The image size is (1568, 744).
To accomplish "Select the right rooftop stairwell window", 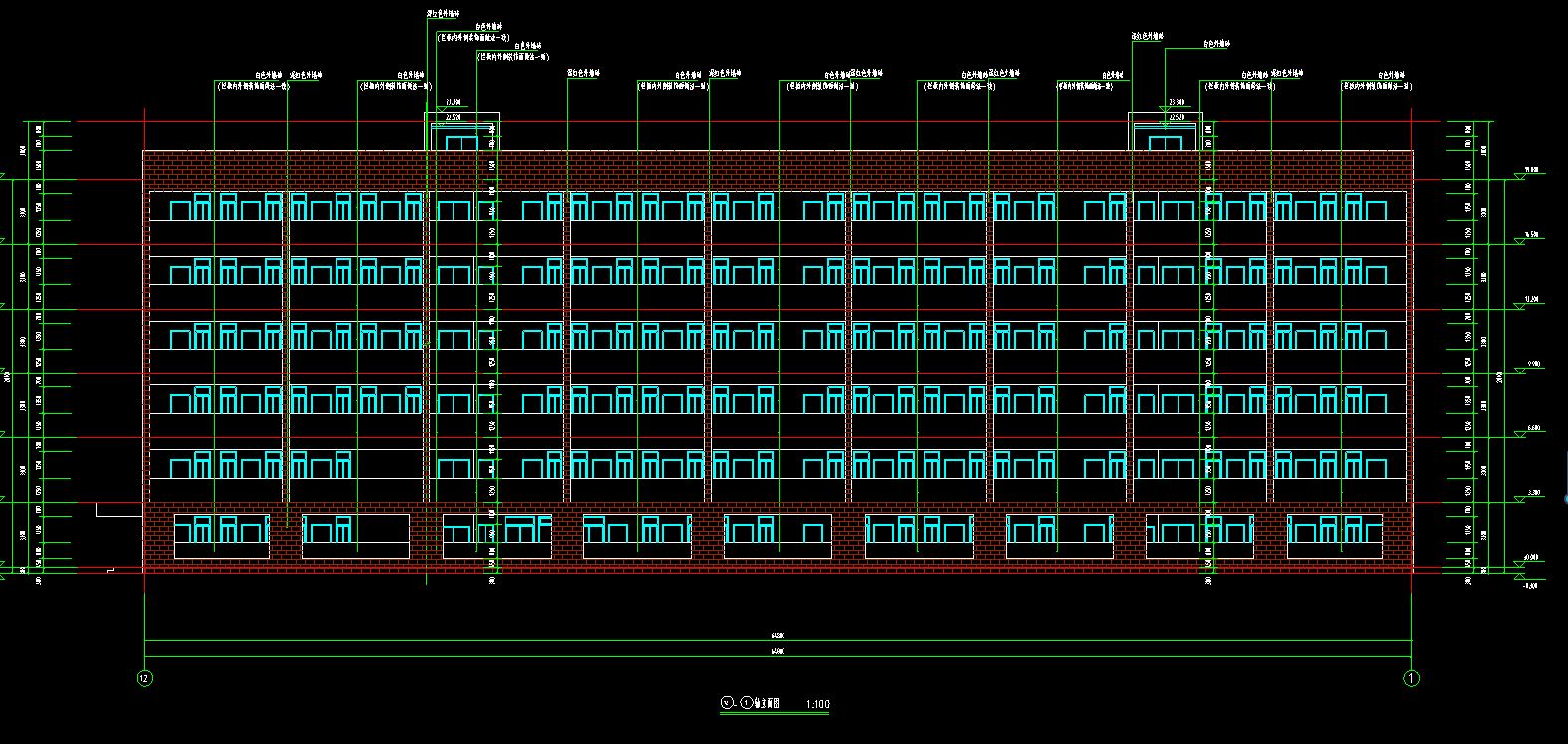I will click(x=1165, y=143).
